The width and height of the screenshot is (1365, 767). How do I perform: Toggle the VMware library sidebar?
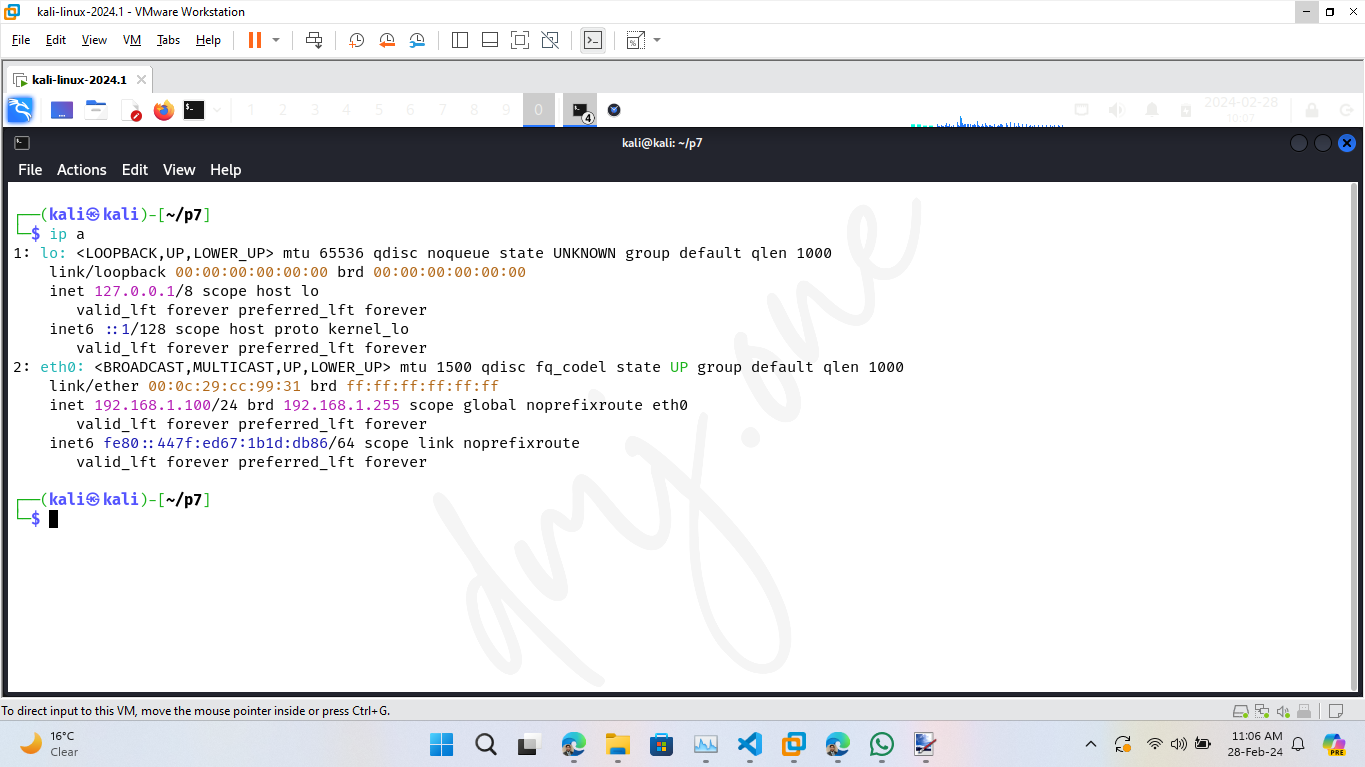click(x=460, y=40)
